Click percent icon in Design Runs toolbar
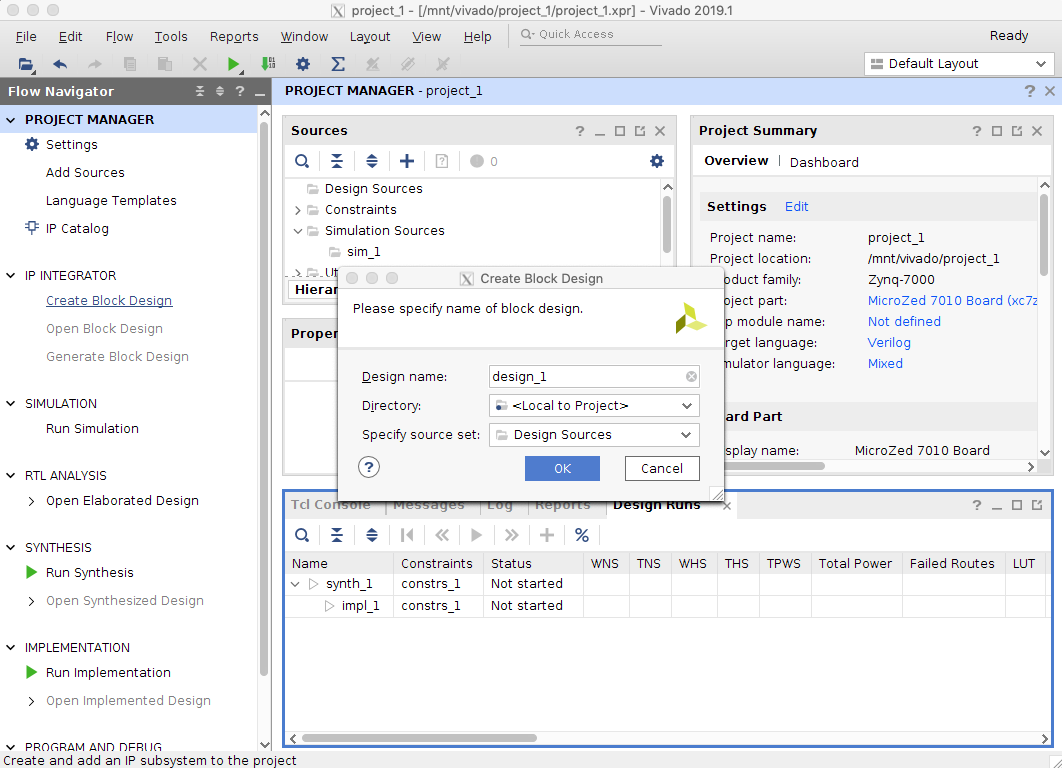 582,536
